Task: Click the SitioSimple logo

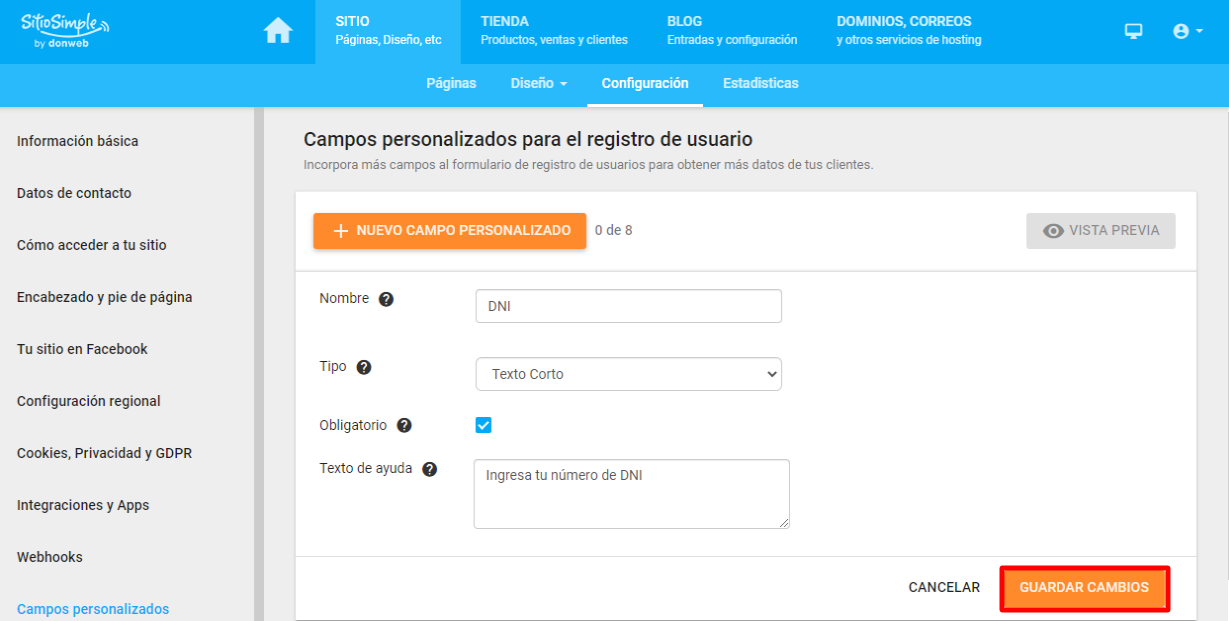Action: pyautogui.click(x=65, y=30)
